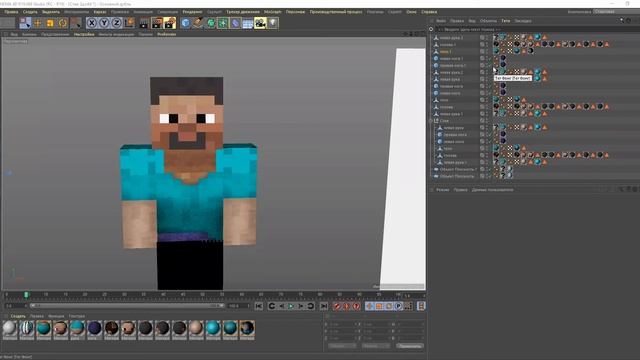The height and width of the screenshot is (360, 640).
Task: Click the timeline preview range slider
Action: click(127, 306)
